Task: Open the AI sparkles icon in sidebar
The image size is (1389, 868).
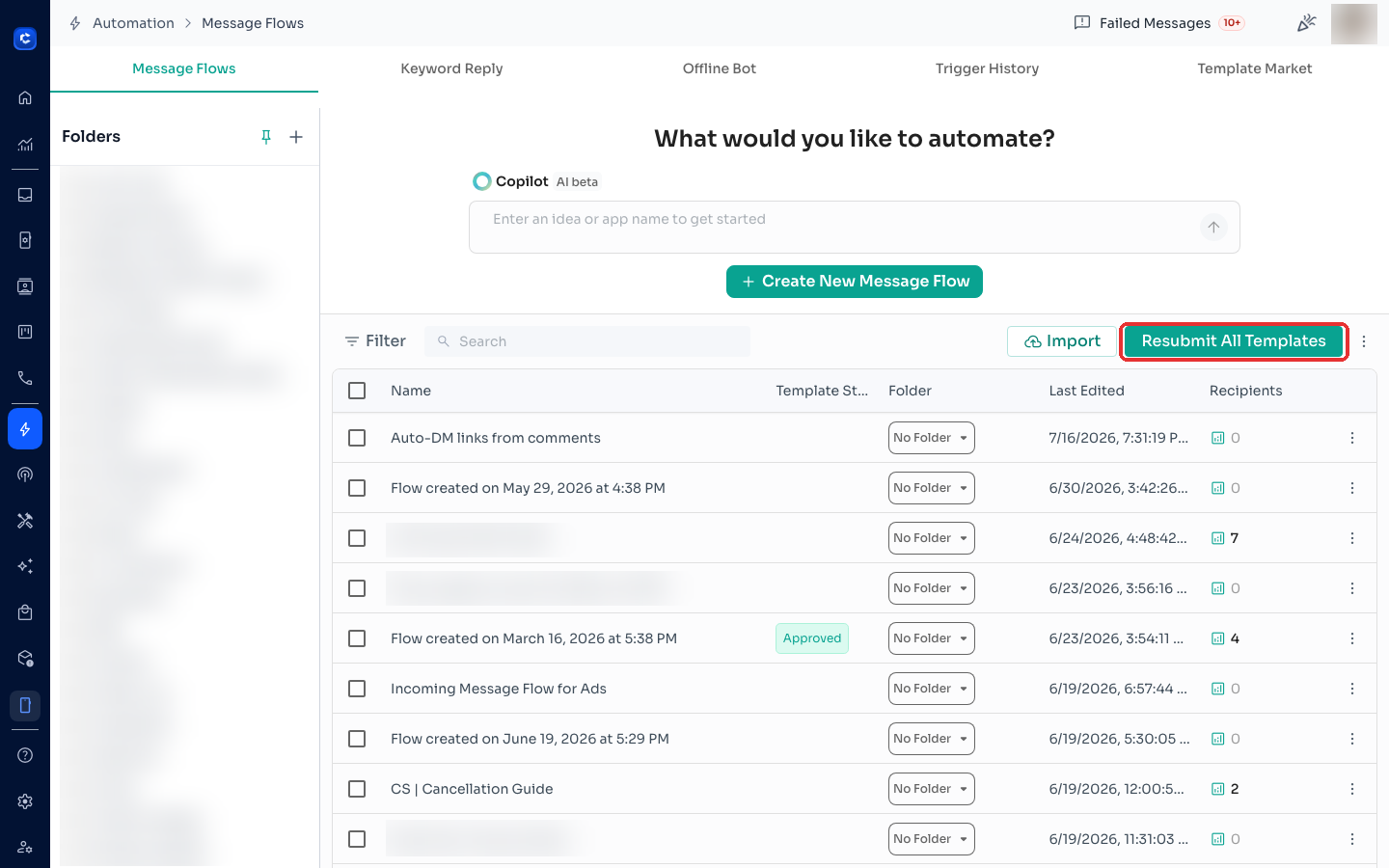Action: click(x=25, y=566)
